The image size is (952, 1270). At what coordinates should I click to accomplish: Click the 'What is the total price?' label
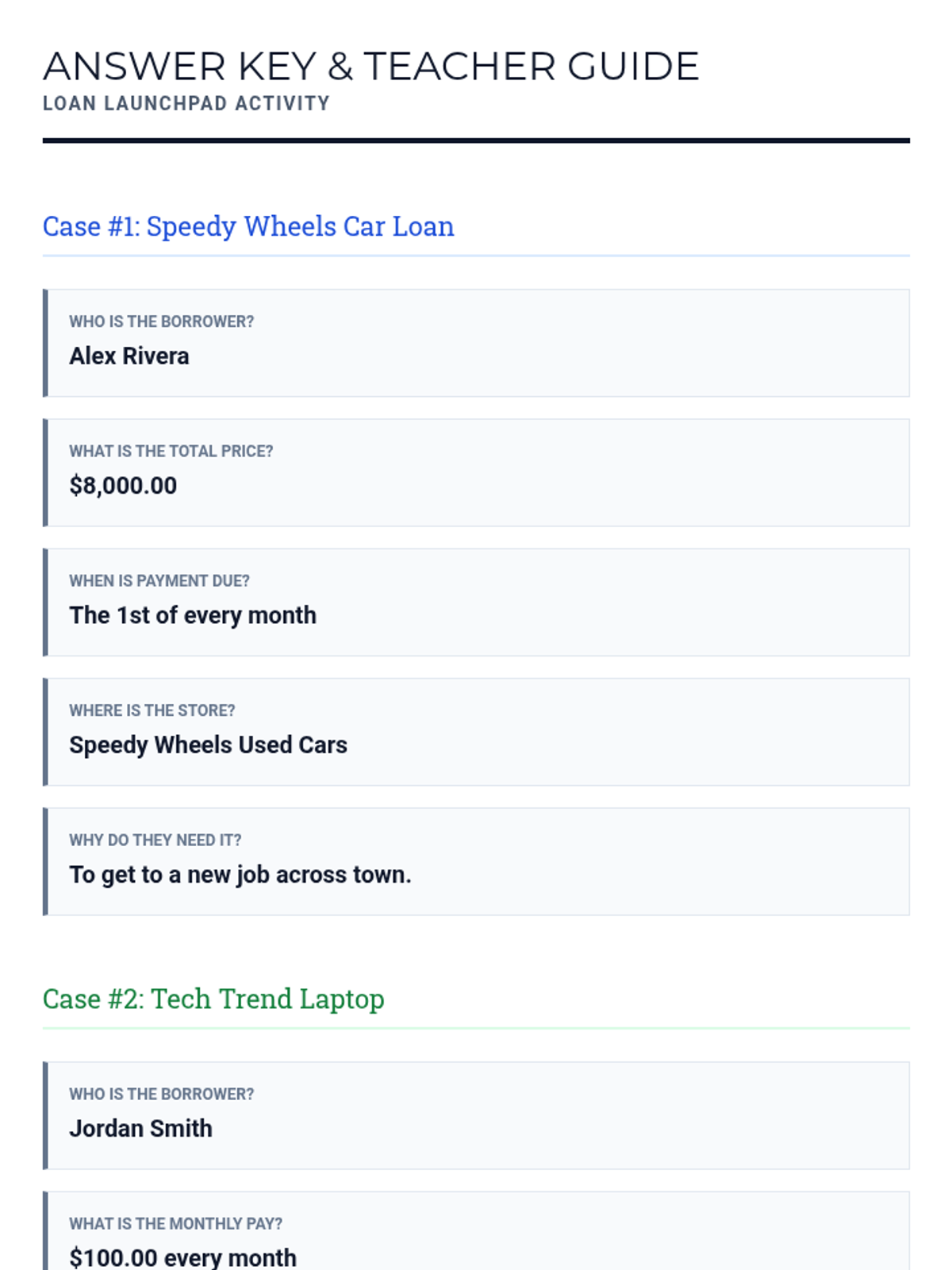point(171,451)
